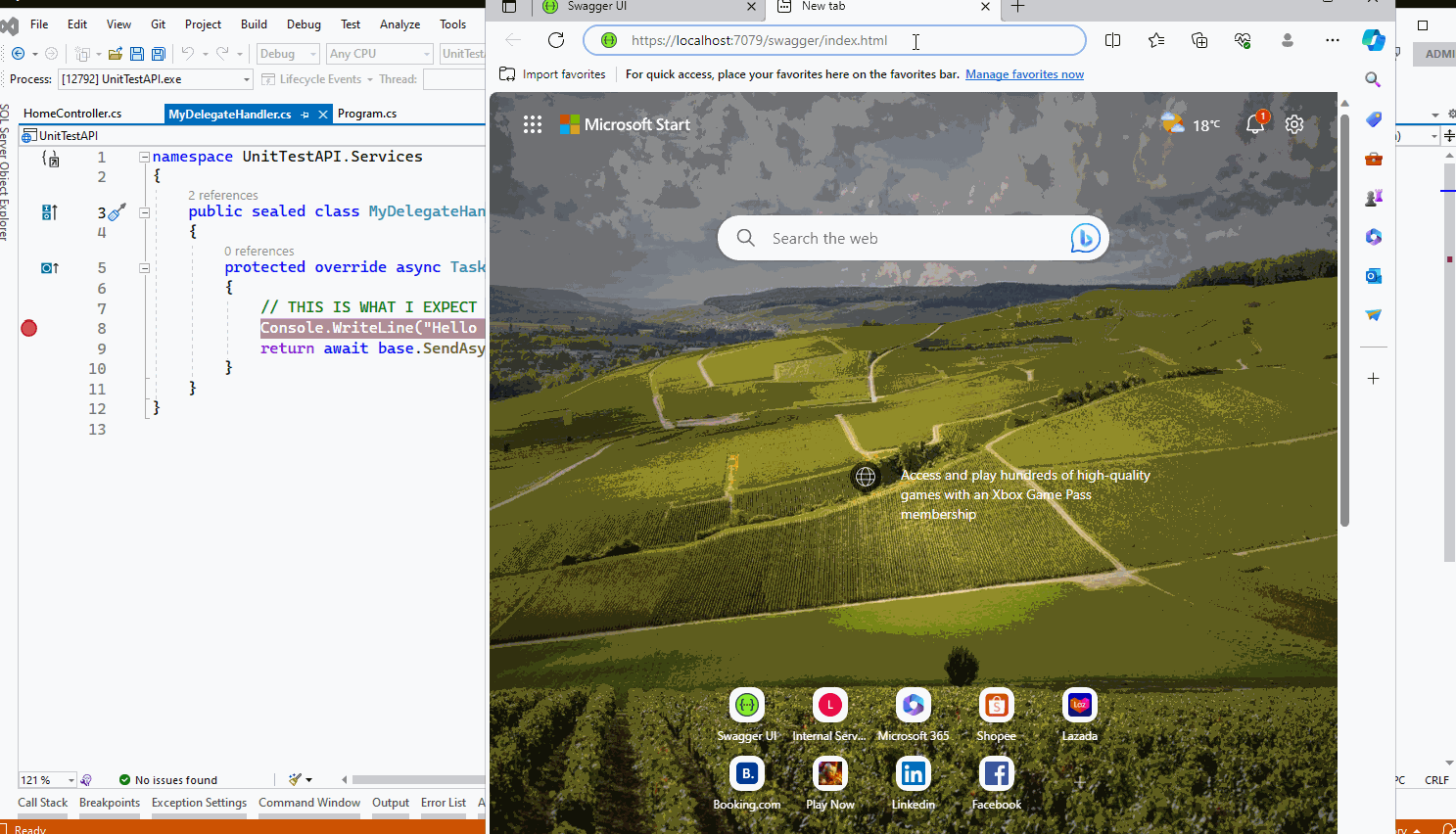This screenshot has height=834, width=1456.
Task: Toggle the breakpoint on line 8
Action: pos(29,328)
